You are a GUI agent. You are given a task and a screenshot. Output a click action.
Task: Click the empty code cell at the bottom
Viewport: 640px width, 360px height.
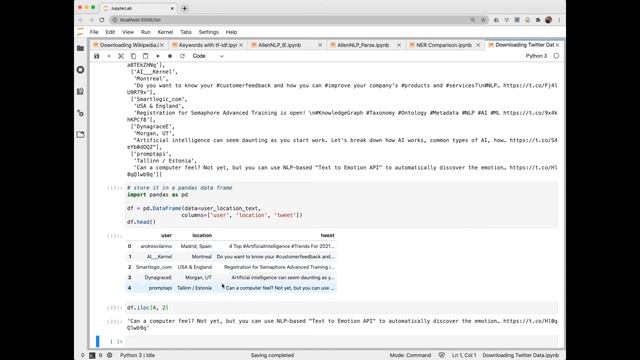pyautogui.click(x=341, y=341)
